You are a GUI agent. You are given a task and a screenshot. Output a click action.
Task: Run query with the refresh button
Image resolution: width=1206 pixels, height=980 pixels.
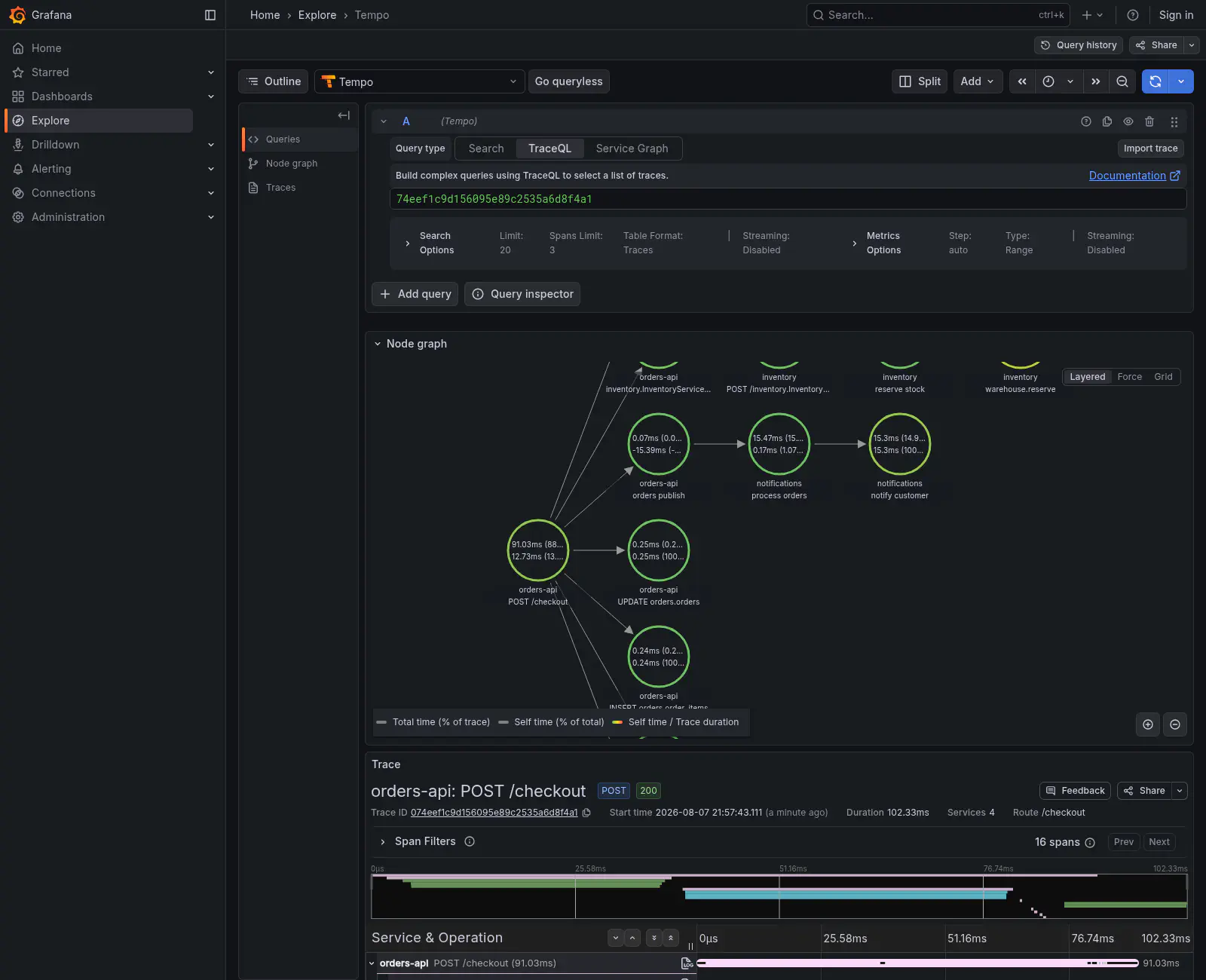pos(1155,81)
